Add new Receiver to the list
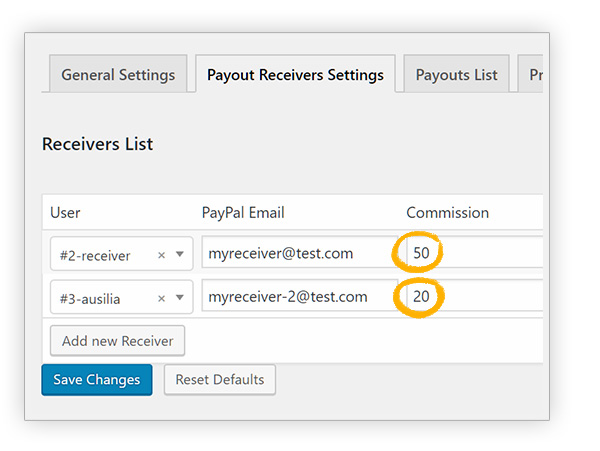Screen dimensions: 600x451 [117, 341]
